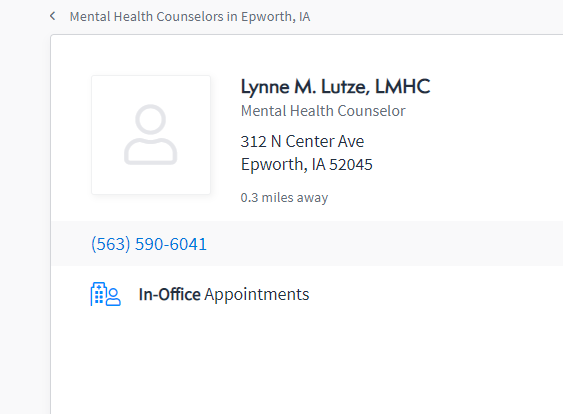Screen dimensions: 563x414
Task: Click the person portion of appointments icon
Action: tap(113, 297)
